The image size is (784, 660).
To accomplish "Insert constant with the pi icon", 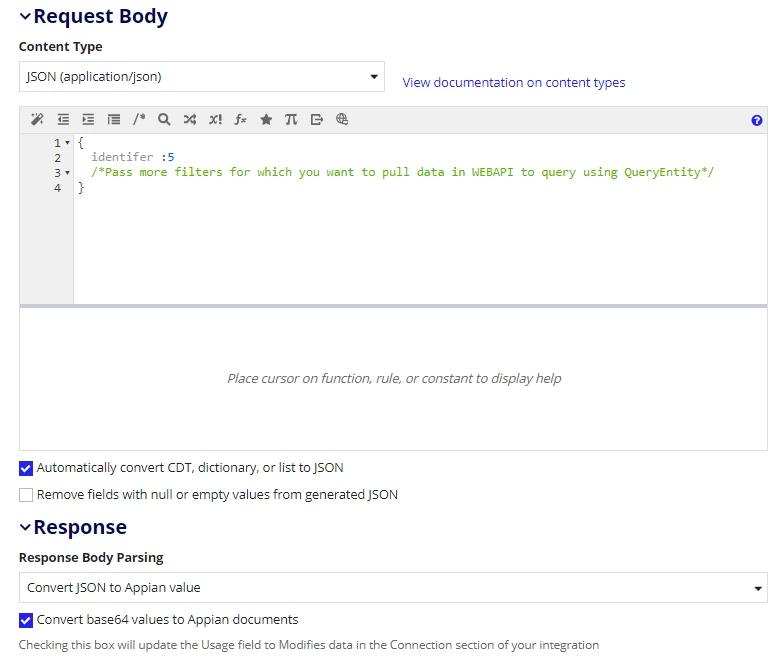I will pyautogui.click(x=291, y=120).
